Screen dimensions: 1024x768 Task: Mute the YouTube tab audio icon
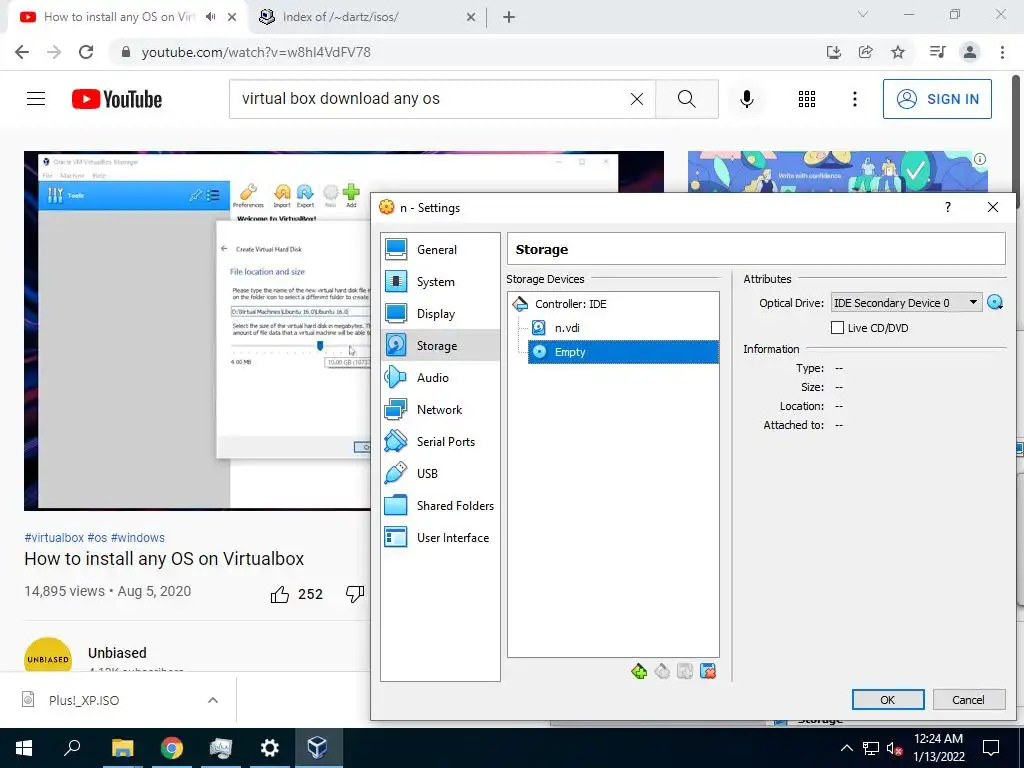[x=210, y=17]
